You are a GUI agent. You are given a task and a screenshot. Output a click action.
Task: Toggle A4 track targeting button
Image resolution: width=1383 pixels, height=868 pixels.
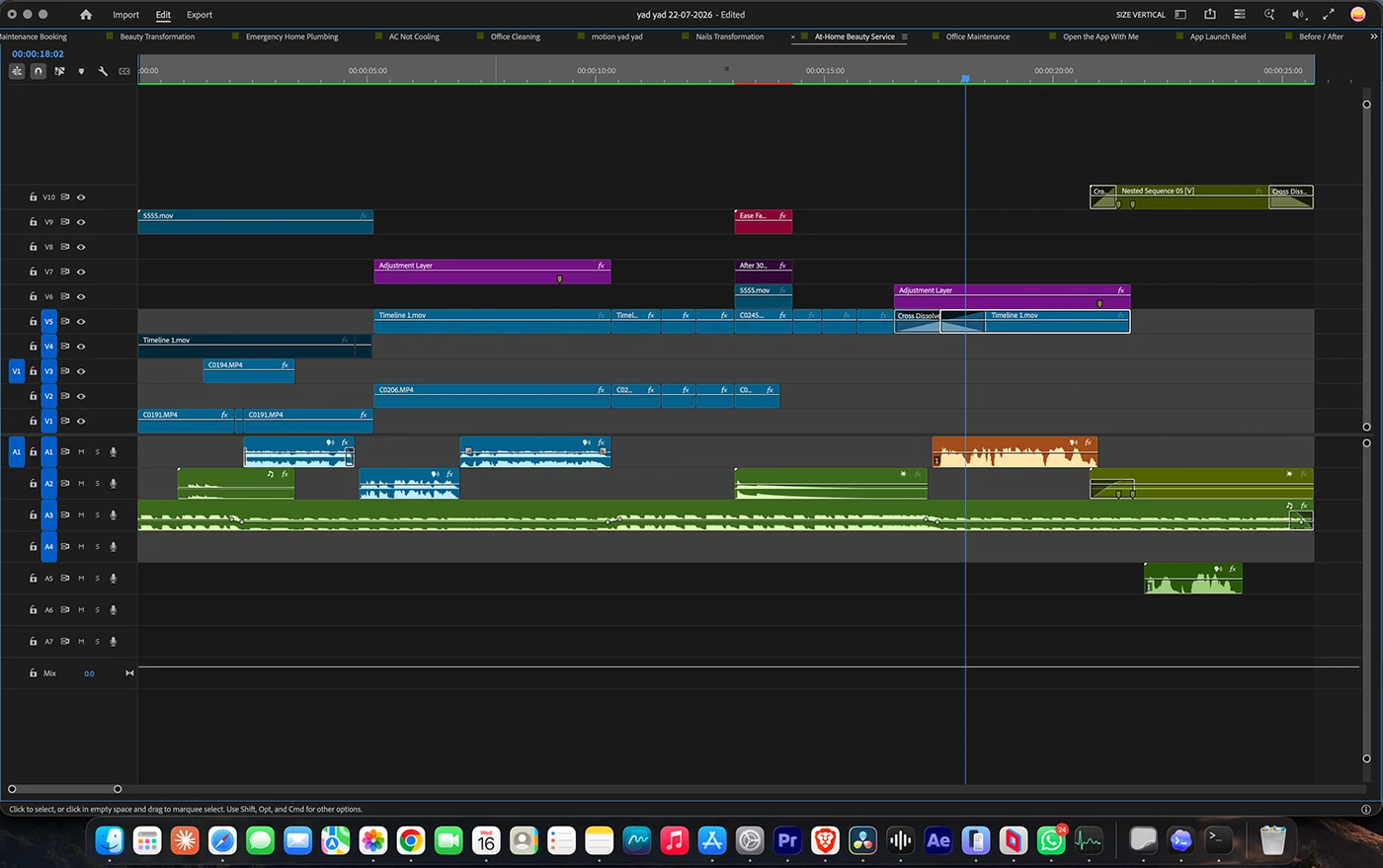(x=48, y=547)
